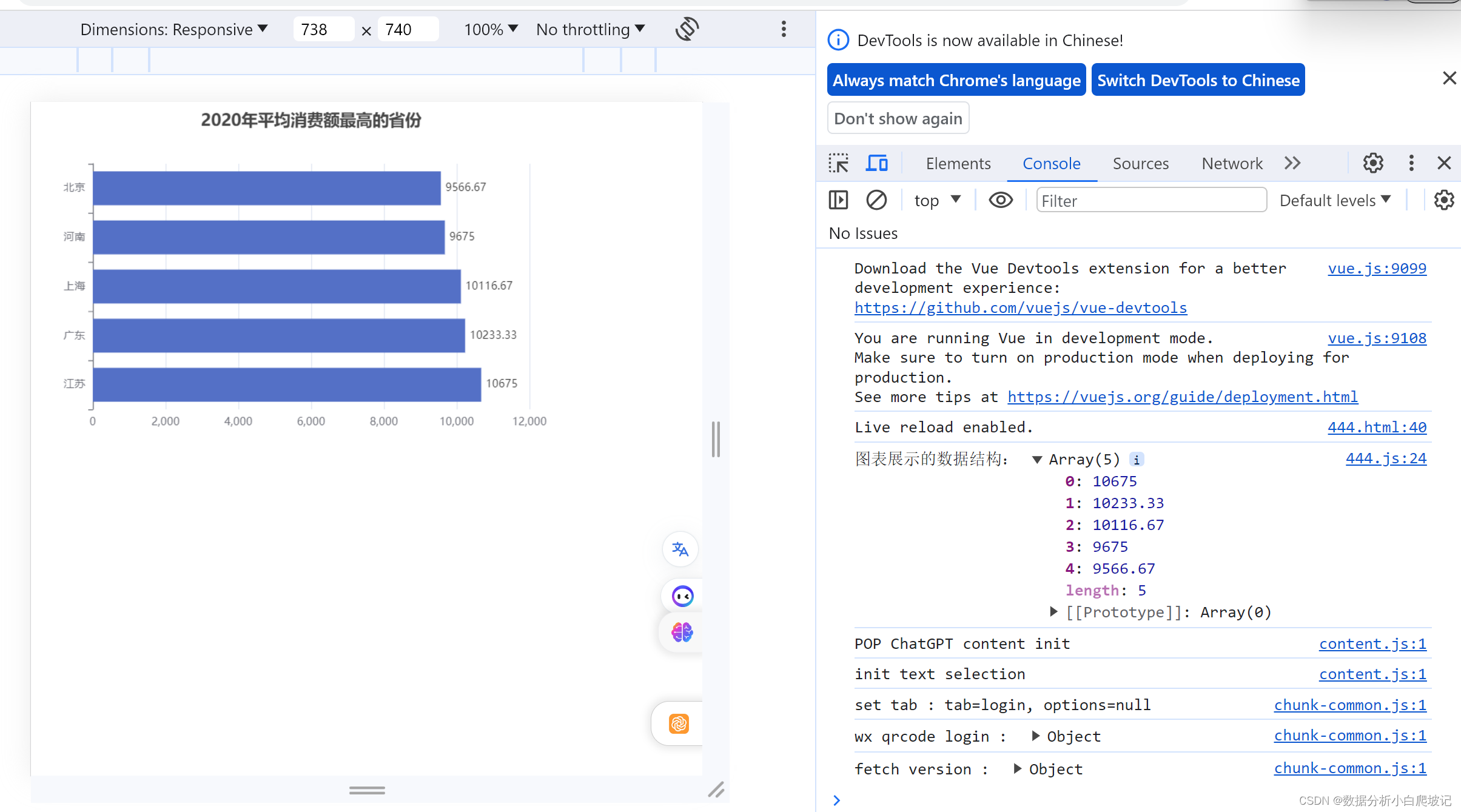Screen dimensions: 1461x812
Task: Click the purple robot face floating icon
Action: point(682,597)
